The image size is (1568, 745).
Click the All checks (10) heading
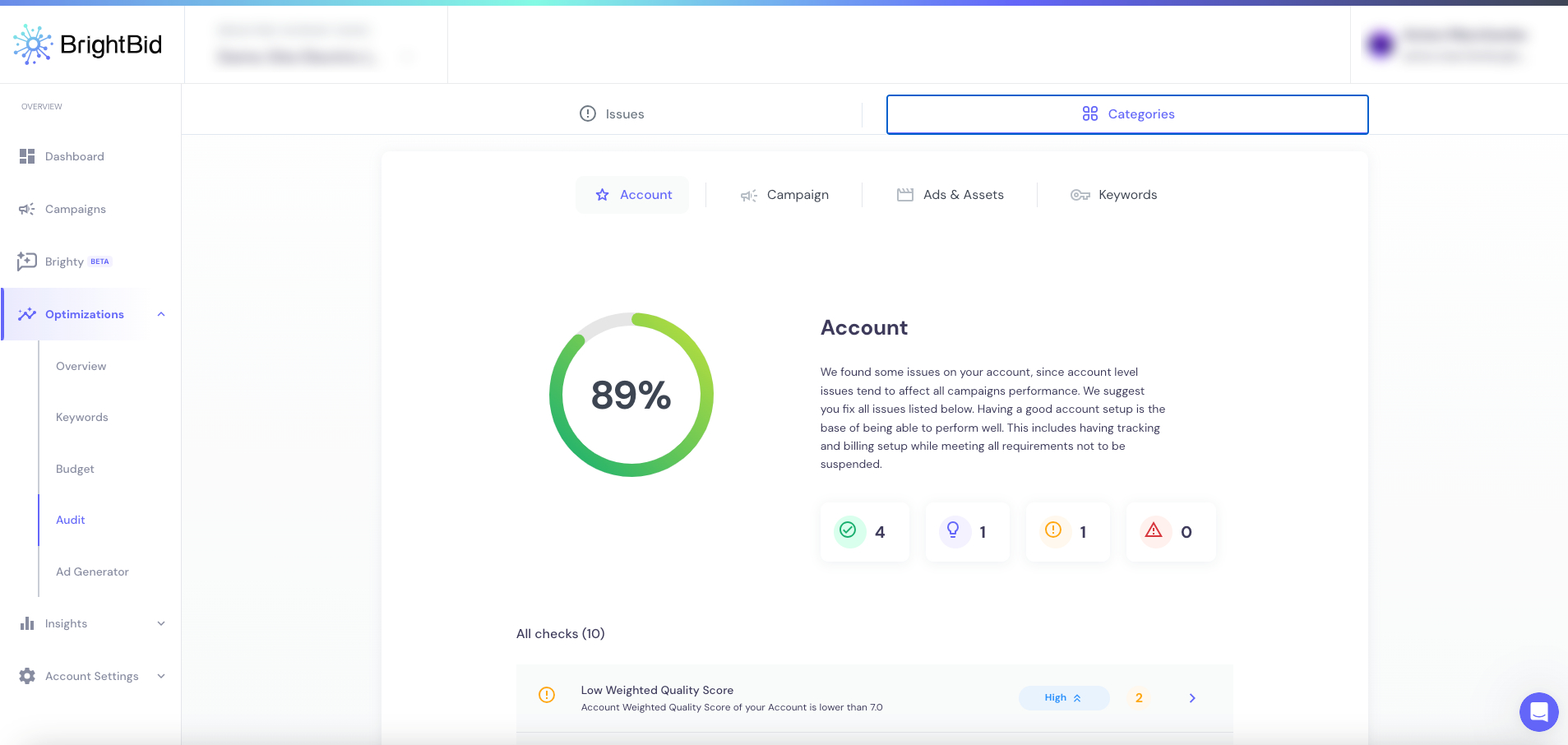click(561, 633)
